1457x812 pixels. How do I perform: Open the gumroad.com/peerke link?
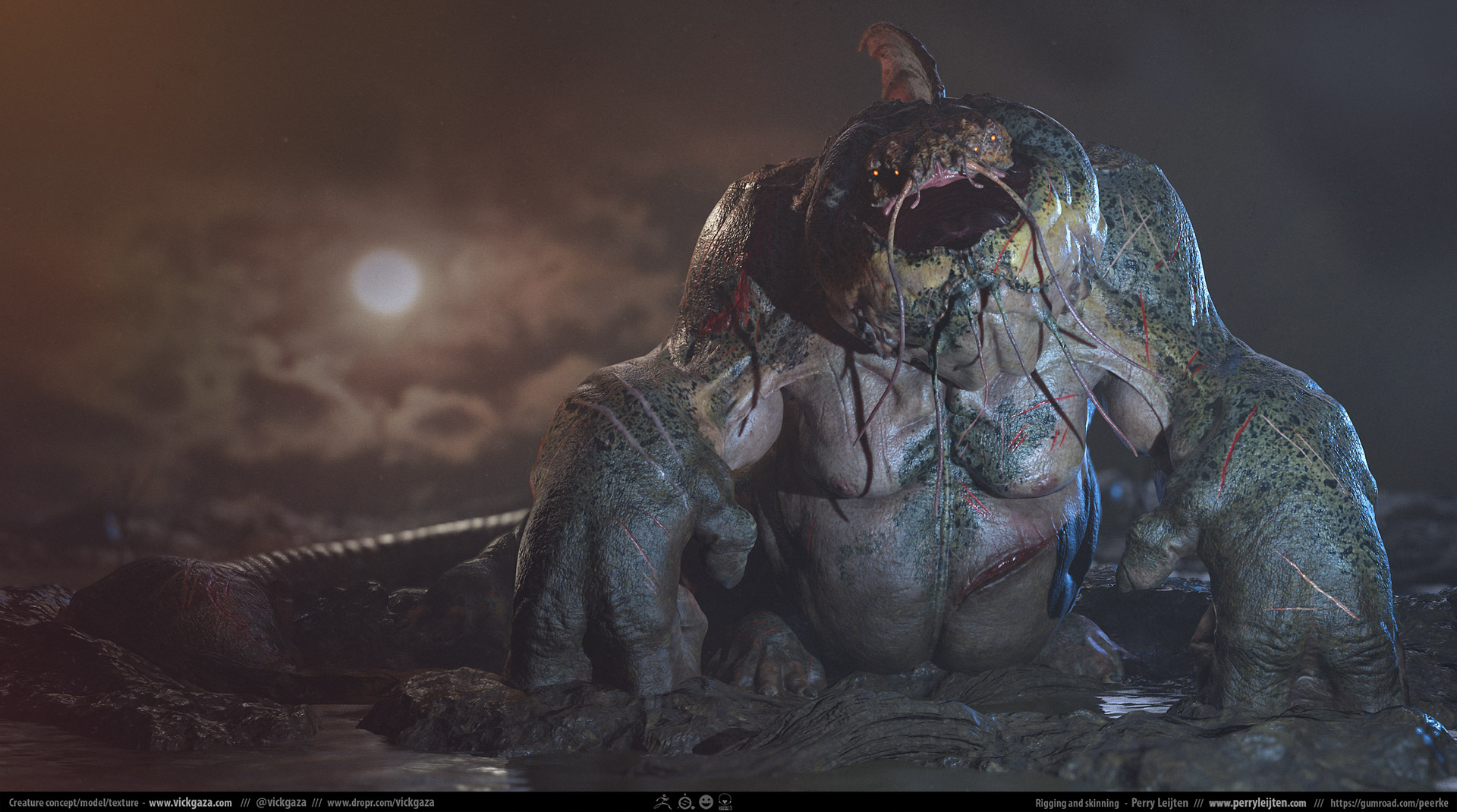pos(1390,803)
